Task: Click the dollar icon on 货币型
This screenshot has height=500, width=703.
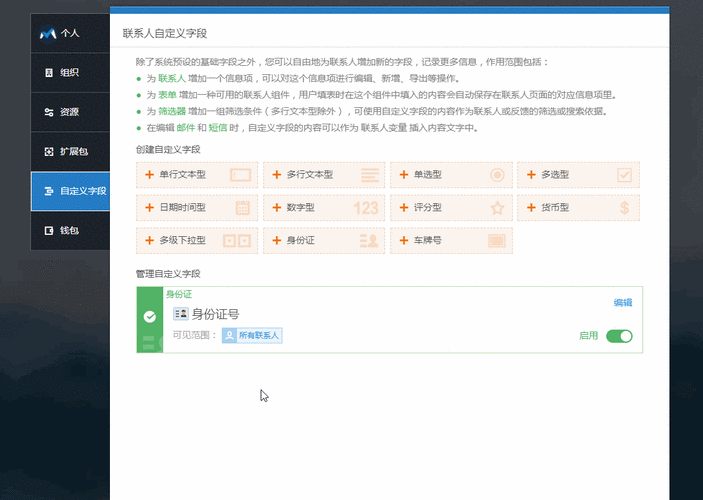Action: (625, 208)
